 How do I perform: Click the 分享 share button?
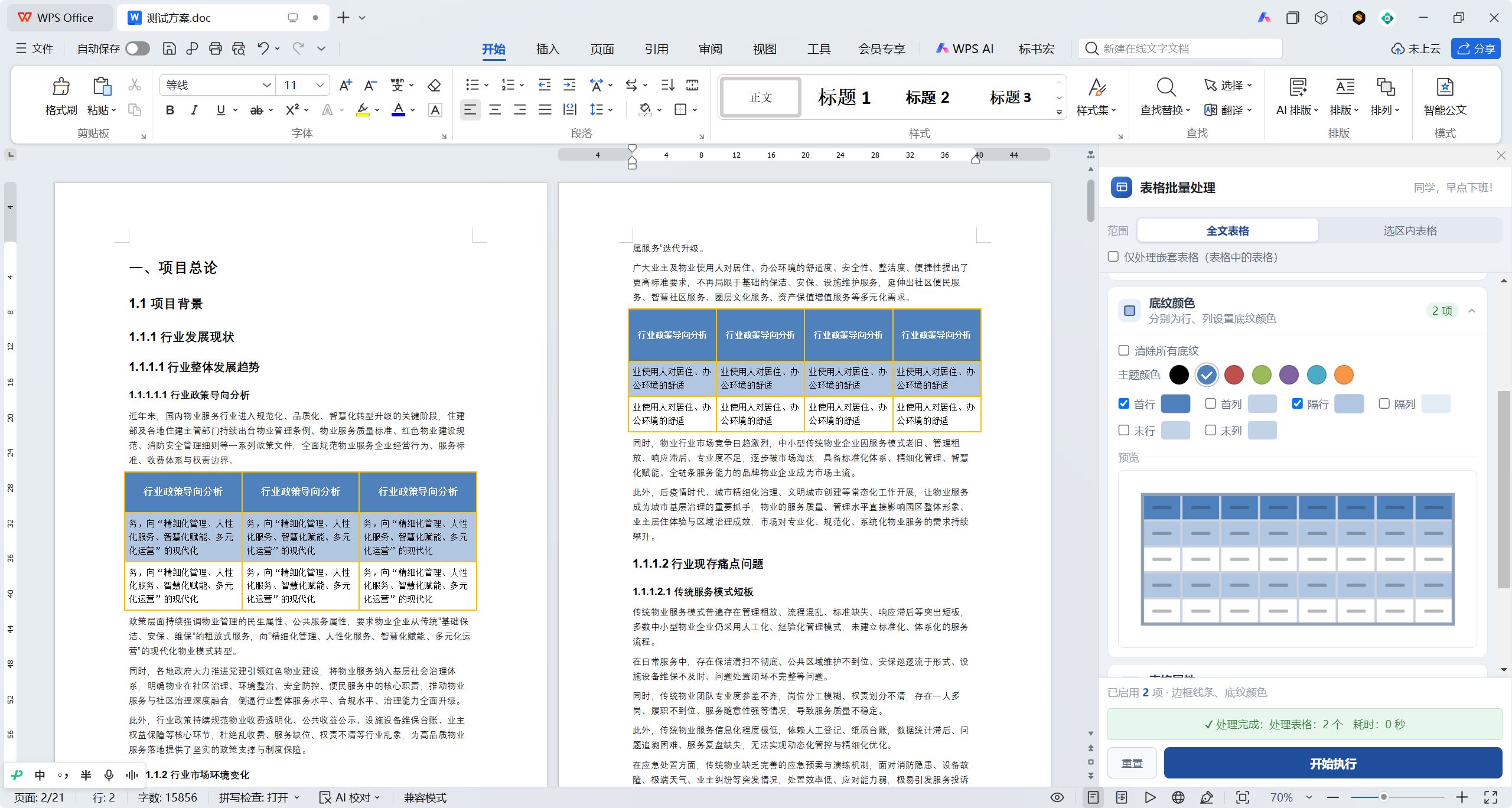click(1475, 48)
